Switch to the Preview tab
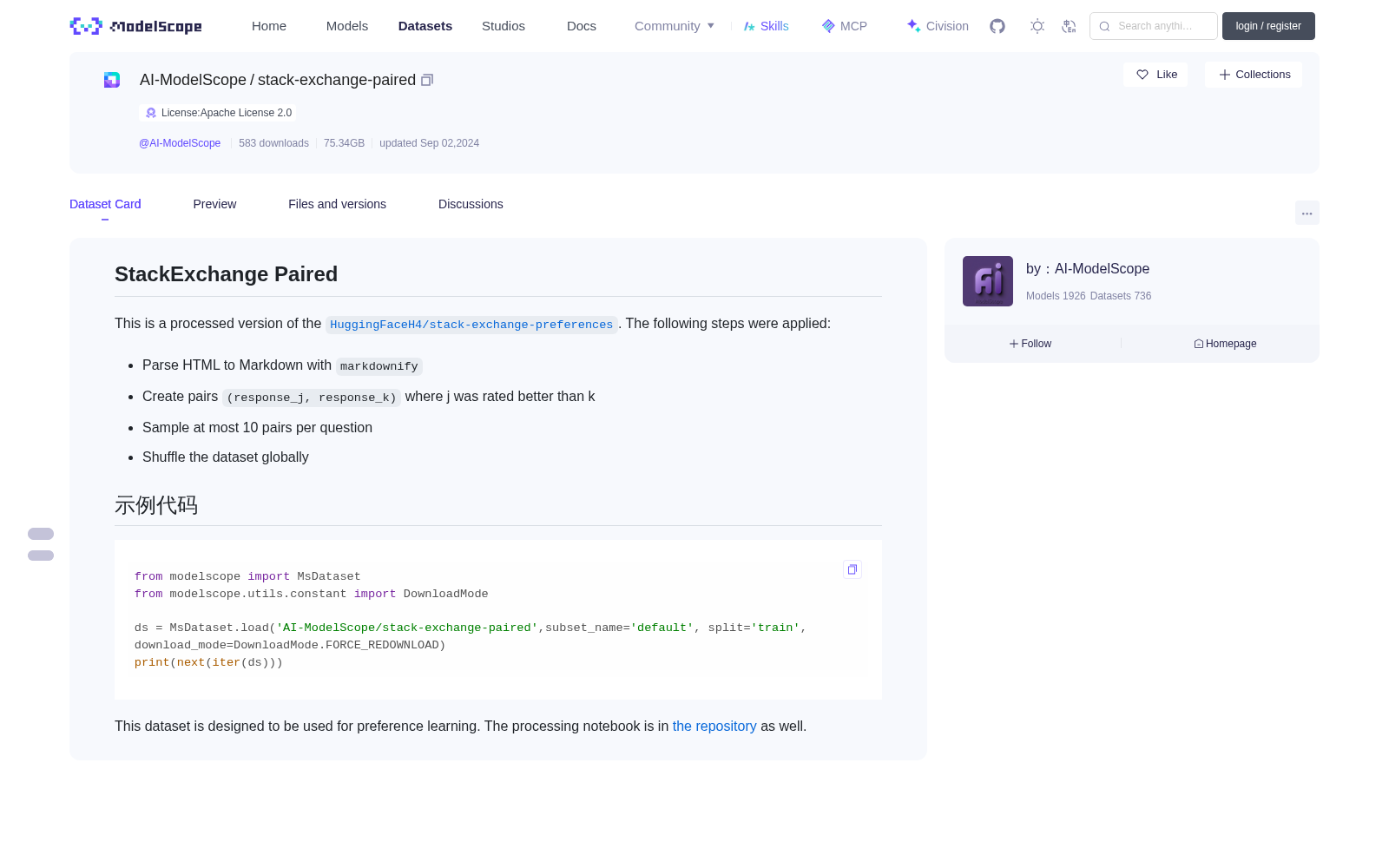 pos(214,204)
